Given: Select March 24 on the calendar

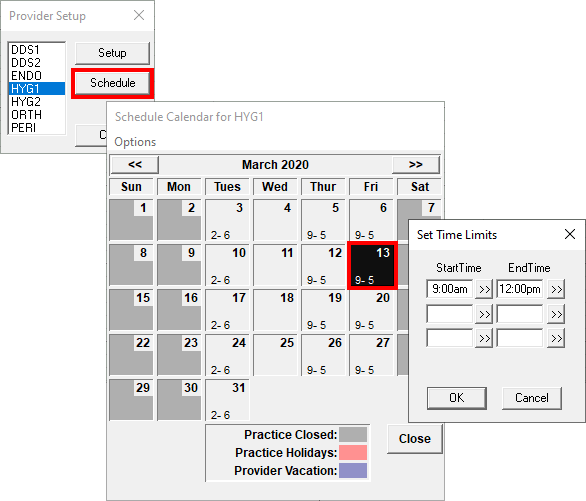Looking at the screenshot, I should click(227, 355).
